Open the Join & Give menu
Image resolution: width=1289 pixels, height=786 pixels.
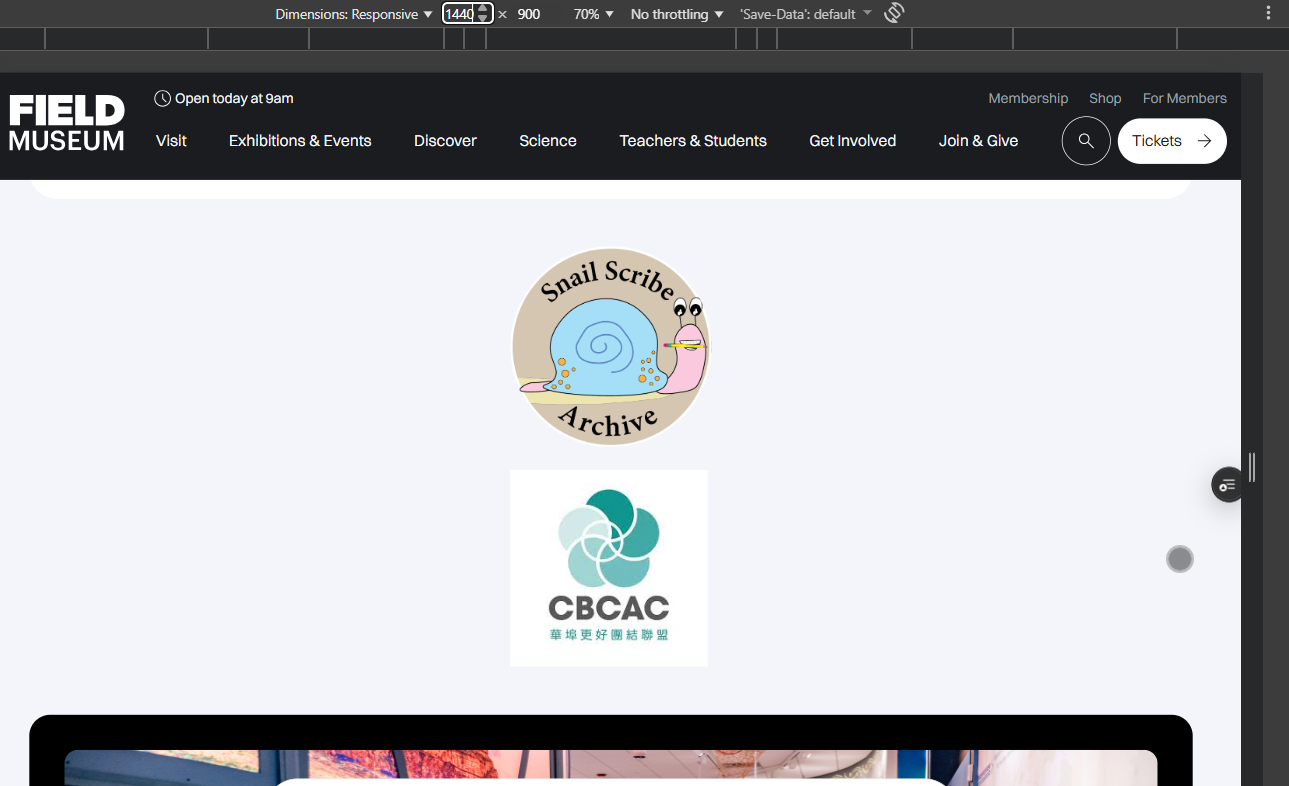click(978, 141)
